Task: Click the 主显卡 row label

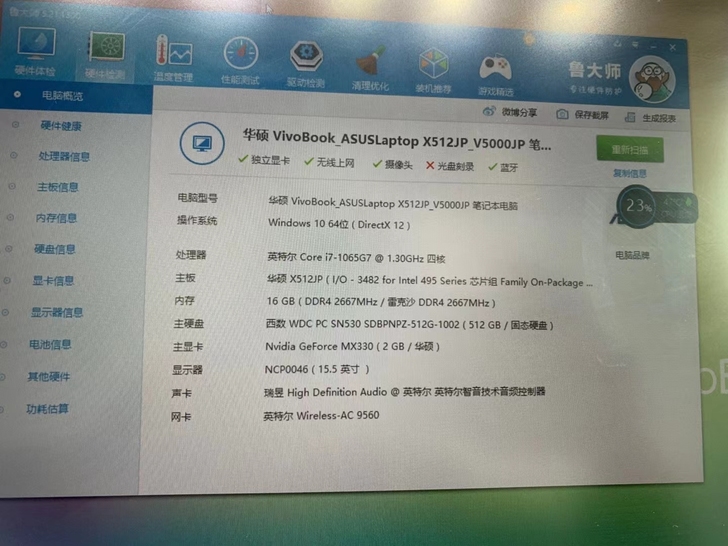Action: tap(188, 347)
